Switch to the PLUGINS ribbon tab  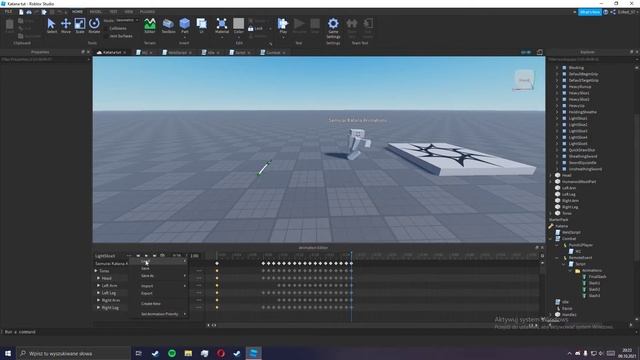(147, 12)
